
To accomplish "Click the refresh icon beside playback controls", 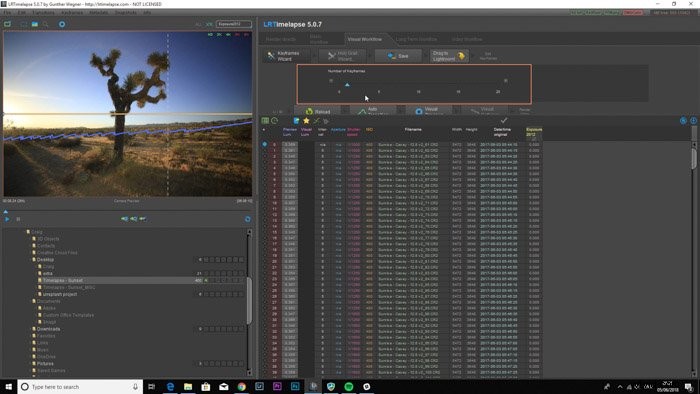I will (x=248, y=219).
